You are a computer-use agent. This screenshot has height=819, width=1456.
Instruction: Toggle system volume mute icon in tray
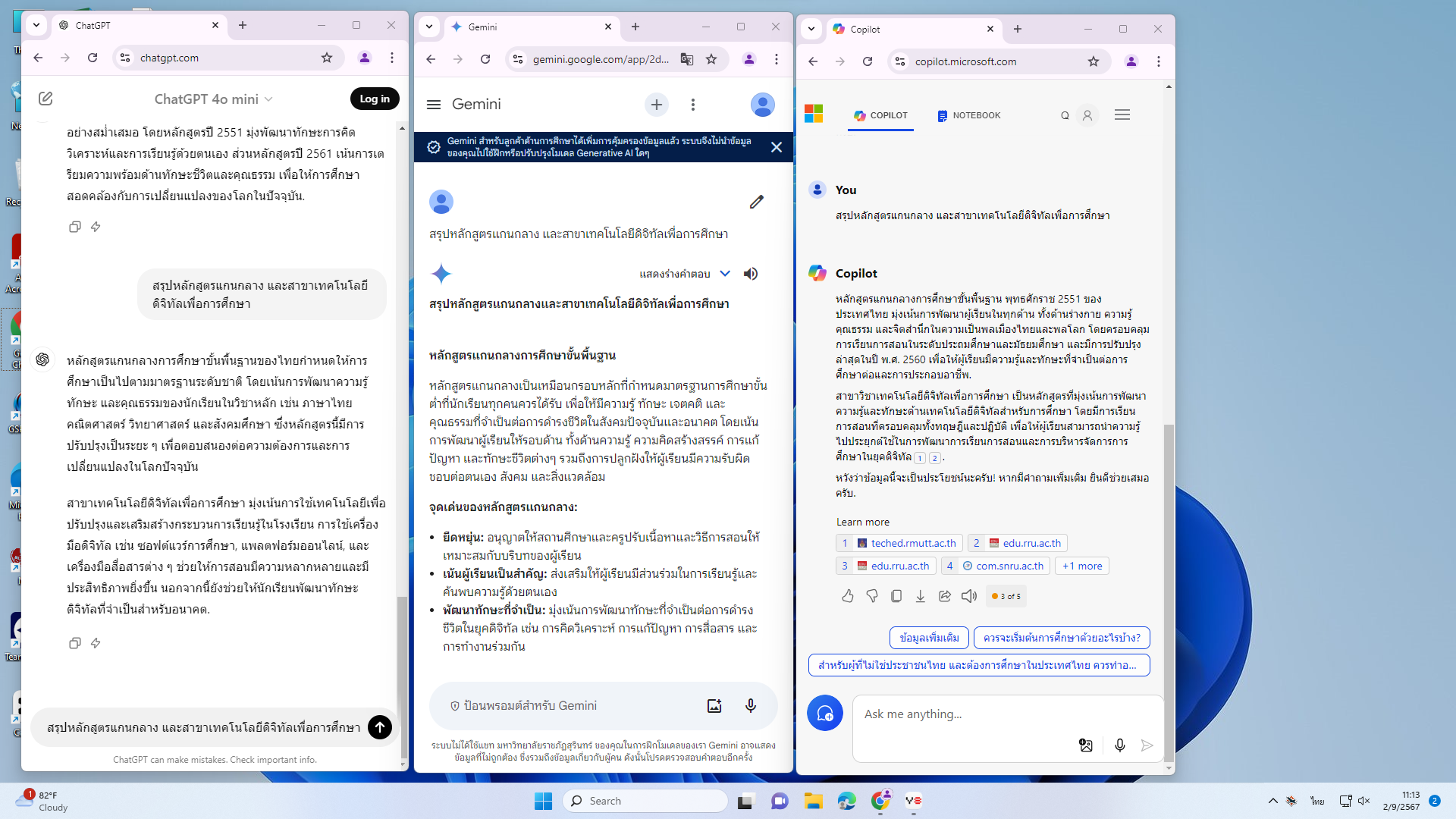pos(1363,801)
